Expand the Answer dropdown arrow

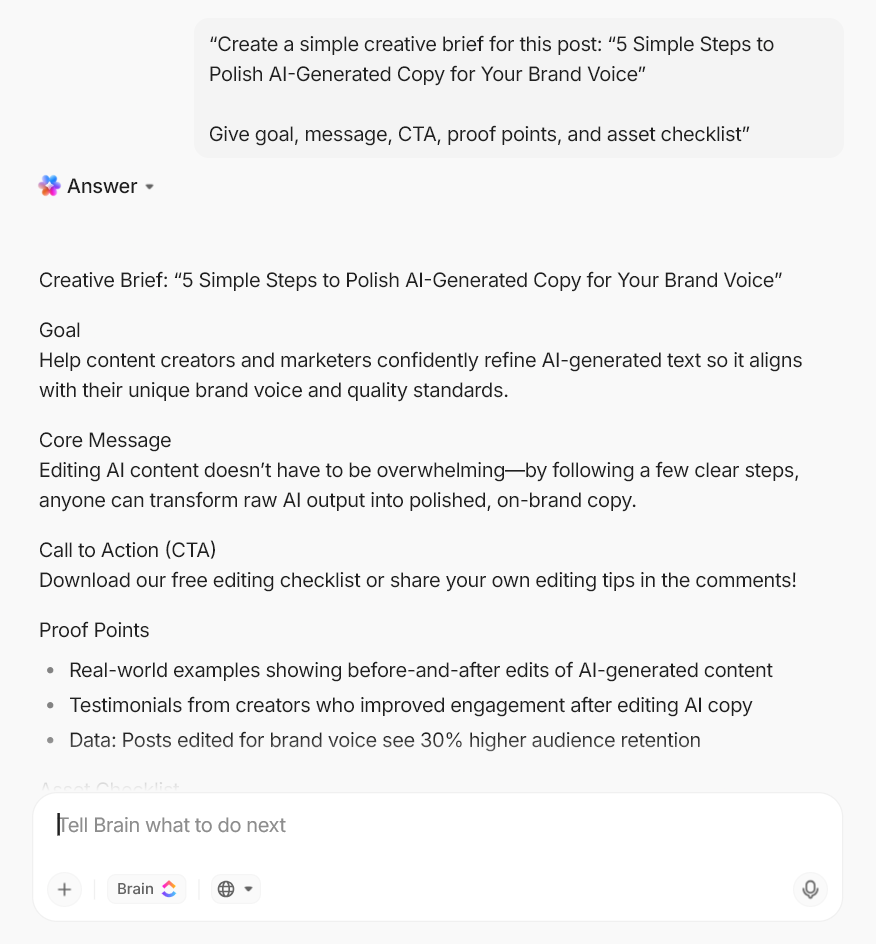pyautogui.click(x=150, y=187)
